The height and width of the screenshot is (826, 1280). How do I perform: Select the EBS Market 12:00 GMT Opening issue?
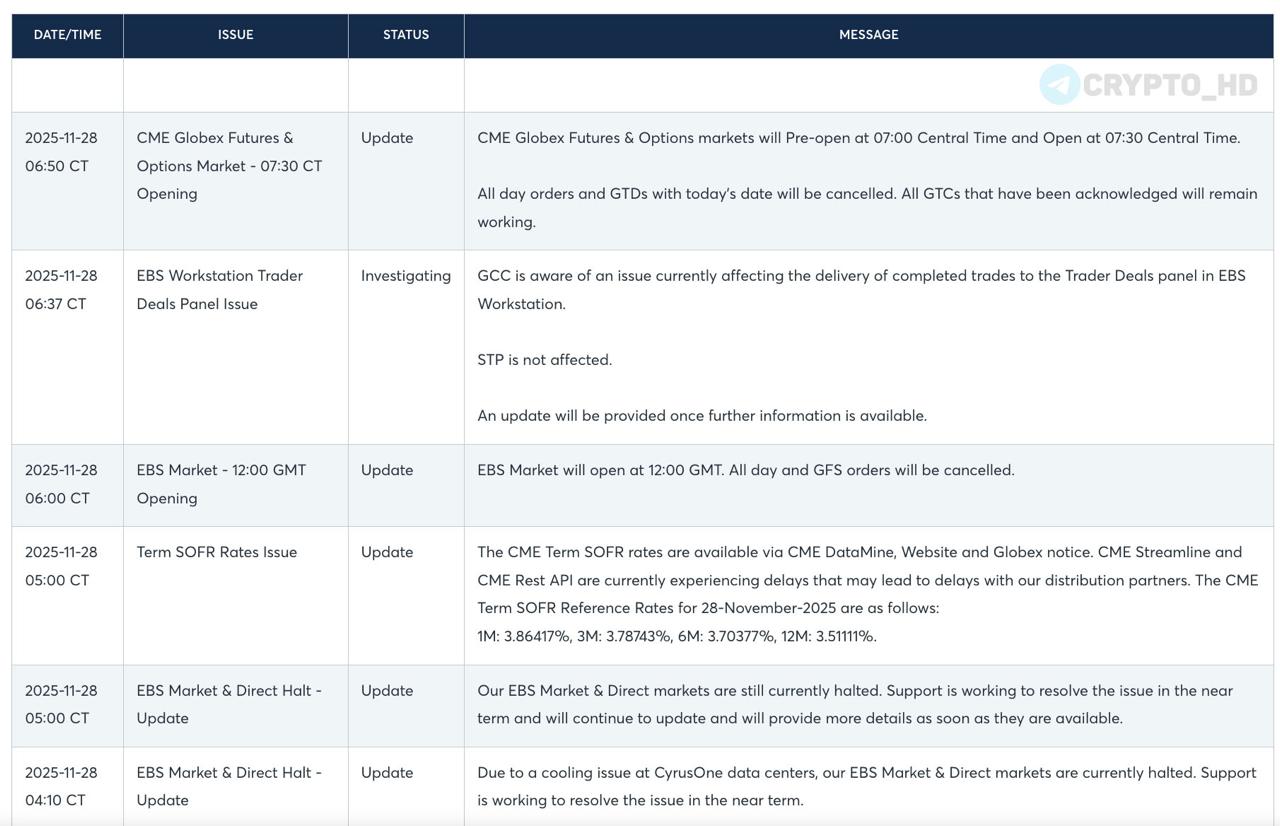coord(221,484)
